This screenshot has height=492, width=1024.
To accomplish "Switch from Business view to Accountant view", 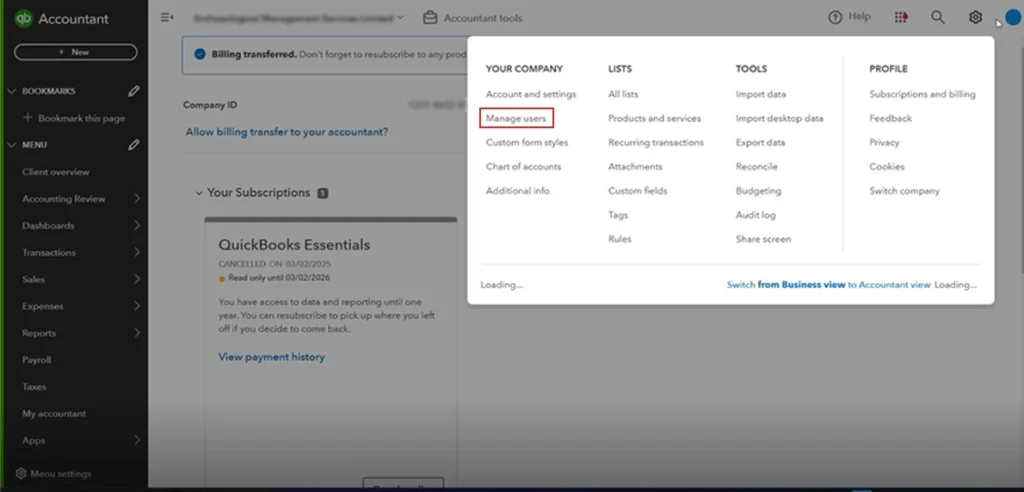I will [x=828, y=285].
